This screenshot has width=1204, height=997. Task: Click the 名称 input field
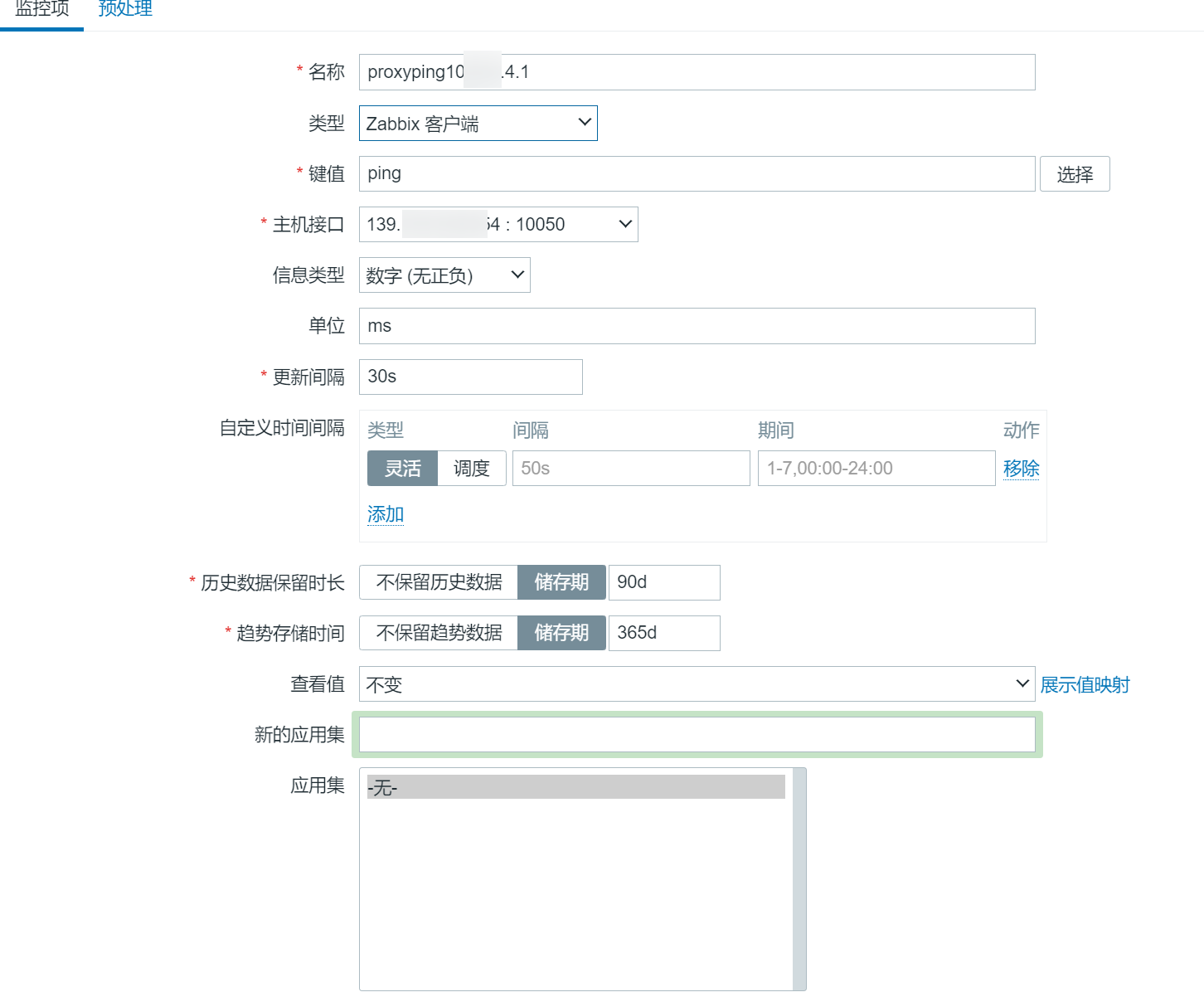pyautogui.click(x=697, y=72)
